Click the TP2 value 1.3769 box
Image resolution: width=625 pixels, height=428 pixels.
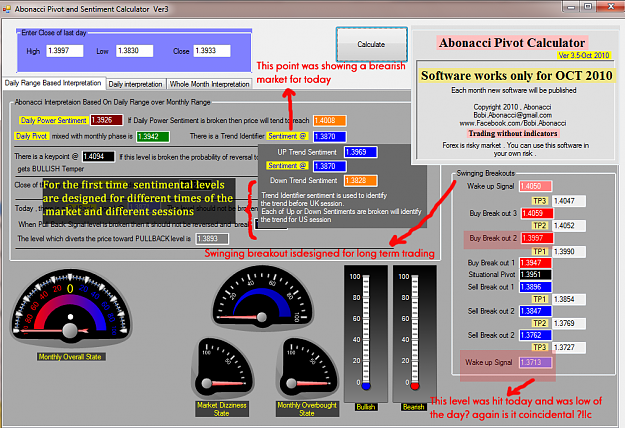[x=569, y=323]
